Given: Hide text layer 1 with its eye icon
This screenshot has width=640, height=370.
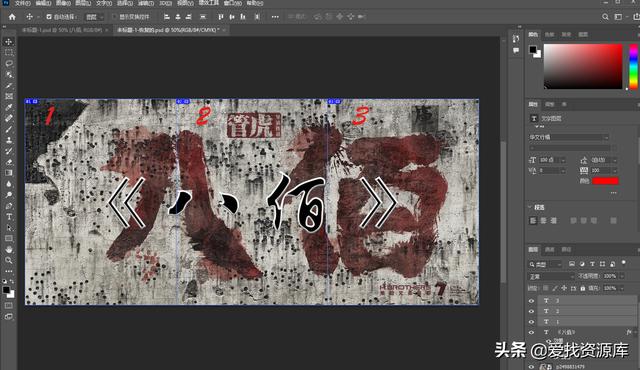Looking at the screenshot, I should (531, 322).
